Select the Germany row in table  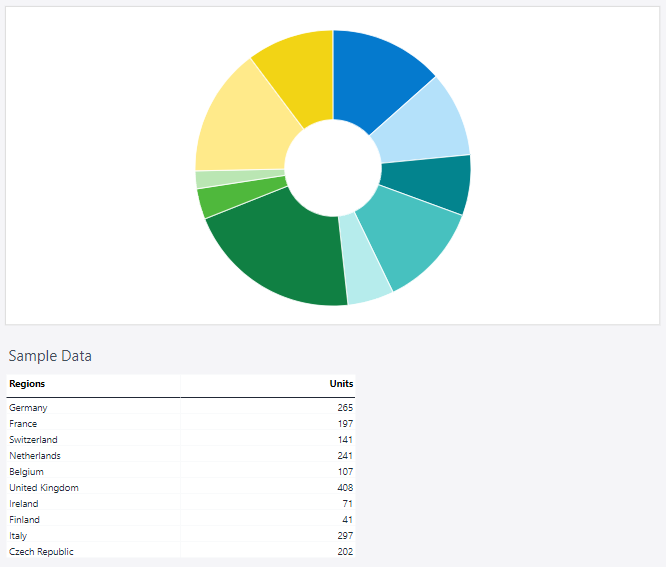click(x=181, y=407)
